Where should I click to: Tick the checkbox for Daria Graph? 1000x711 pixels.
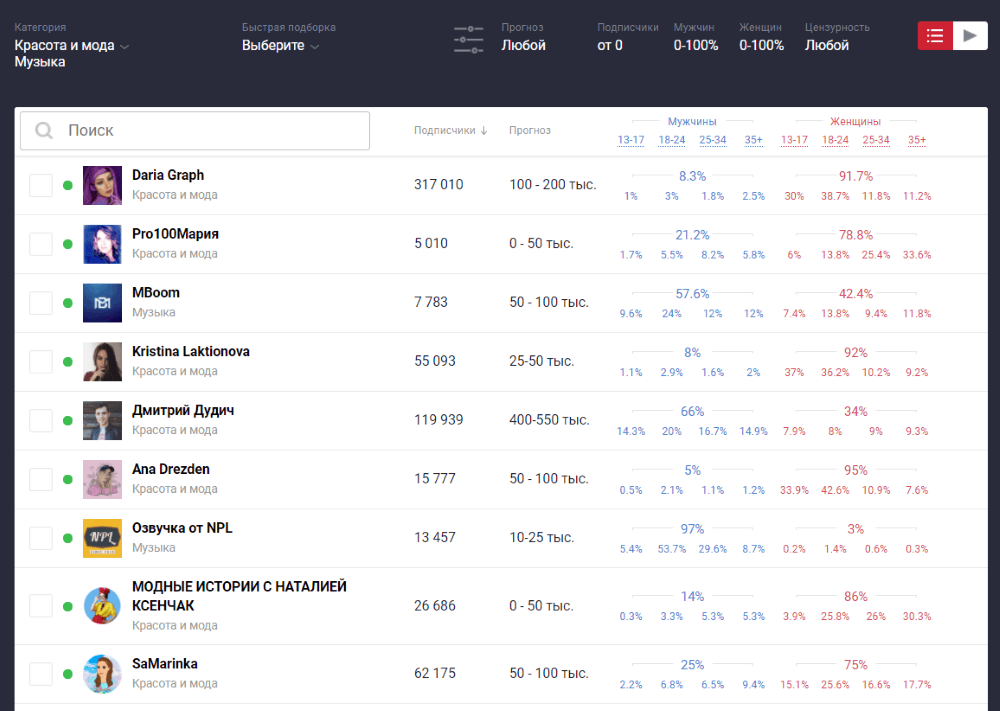click(40, 185)
